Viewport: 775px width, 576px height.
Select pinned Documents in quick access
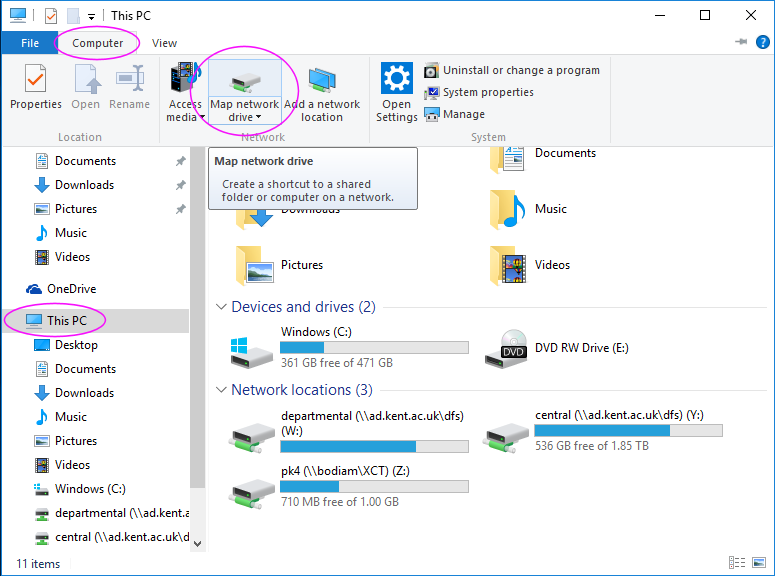coord(85,161)
